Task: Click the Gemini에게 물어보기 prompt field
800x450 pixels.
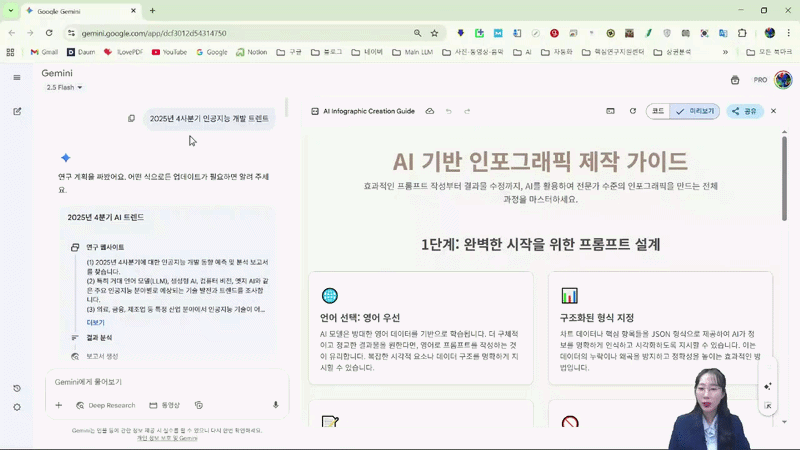Action: coord(160,382)
